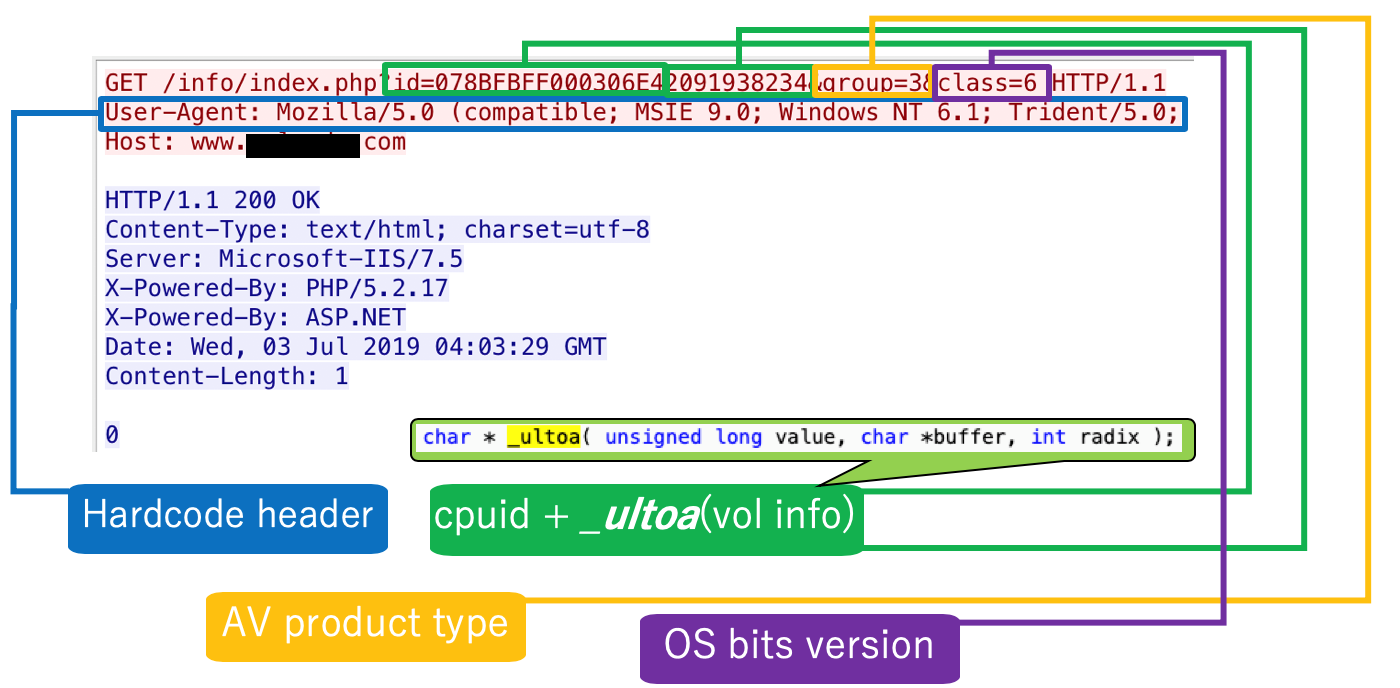Image resolution: width=1400 pixels, height=688 pixels.
Task: Select the group=38 parameter in the URL
Action: 873,82
